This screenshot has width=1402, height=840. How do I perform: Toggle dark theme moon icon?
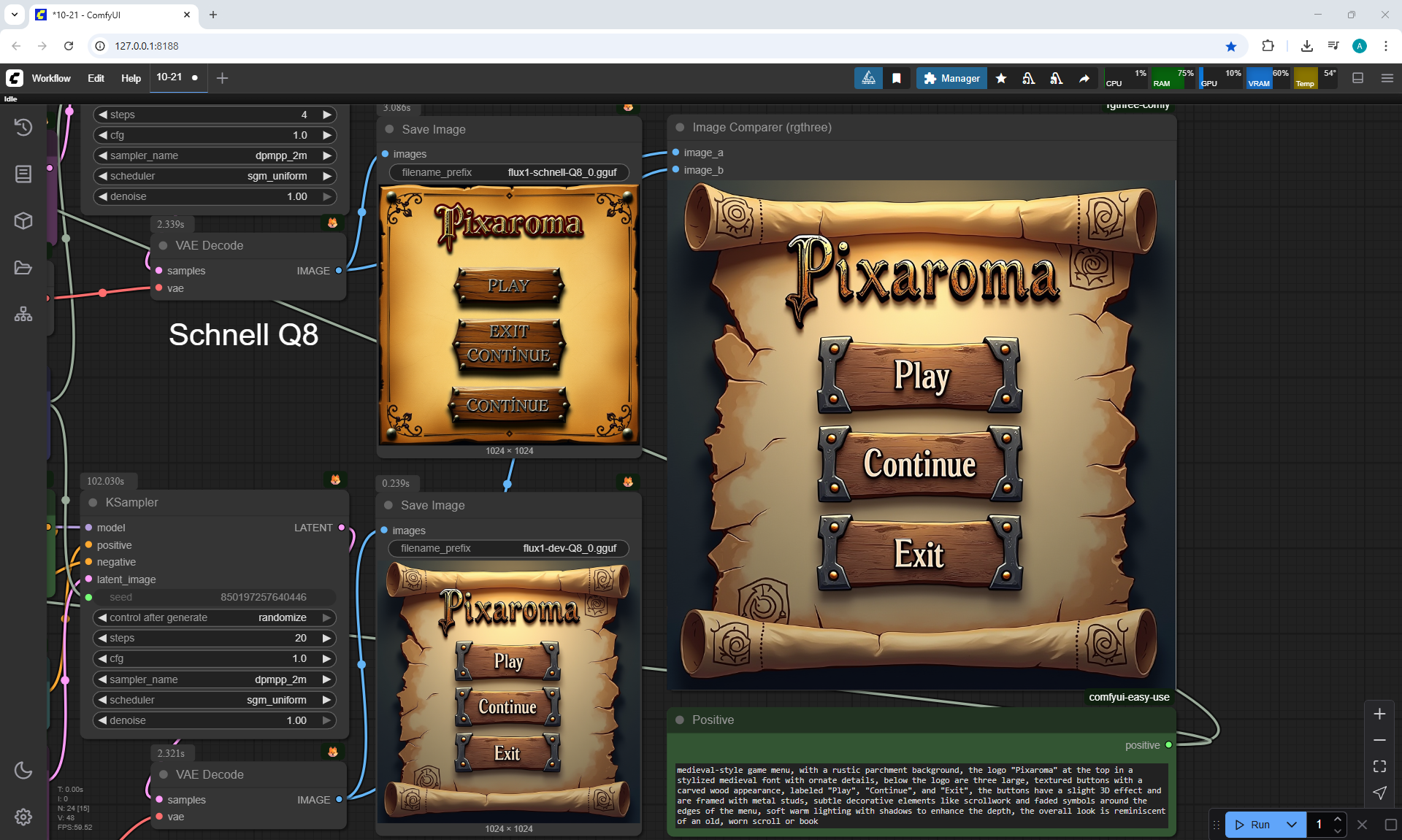23,770
